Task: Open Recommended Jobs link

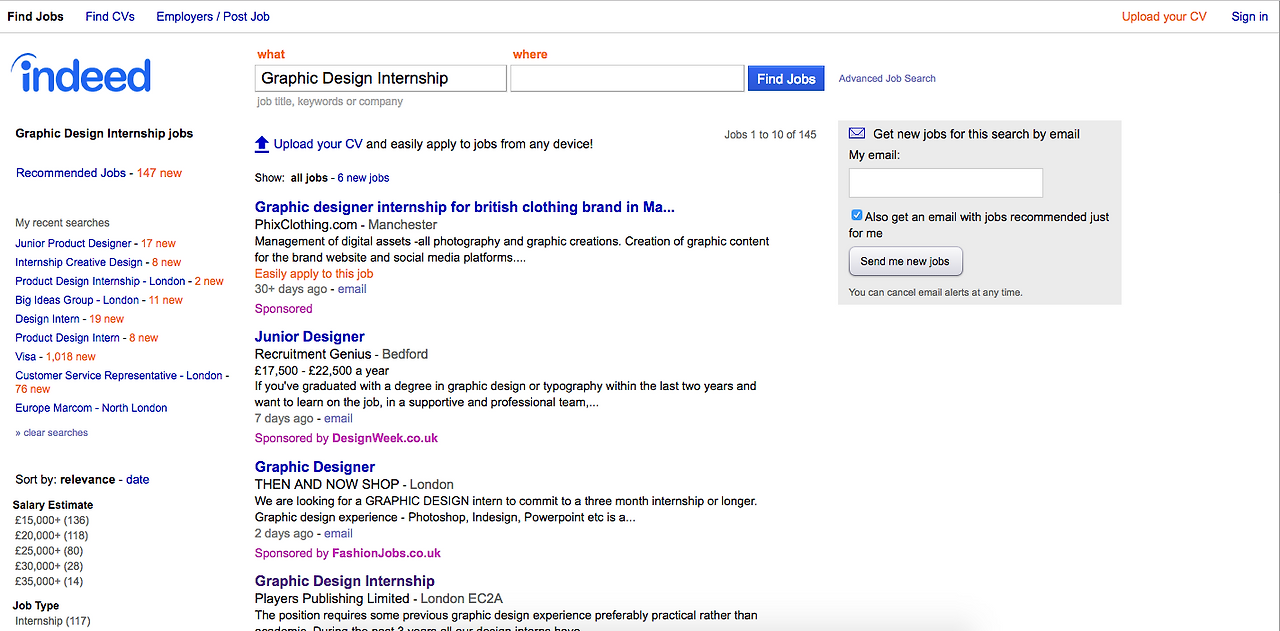Action: click(71, 173)
